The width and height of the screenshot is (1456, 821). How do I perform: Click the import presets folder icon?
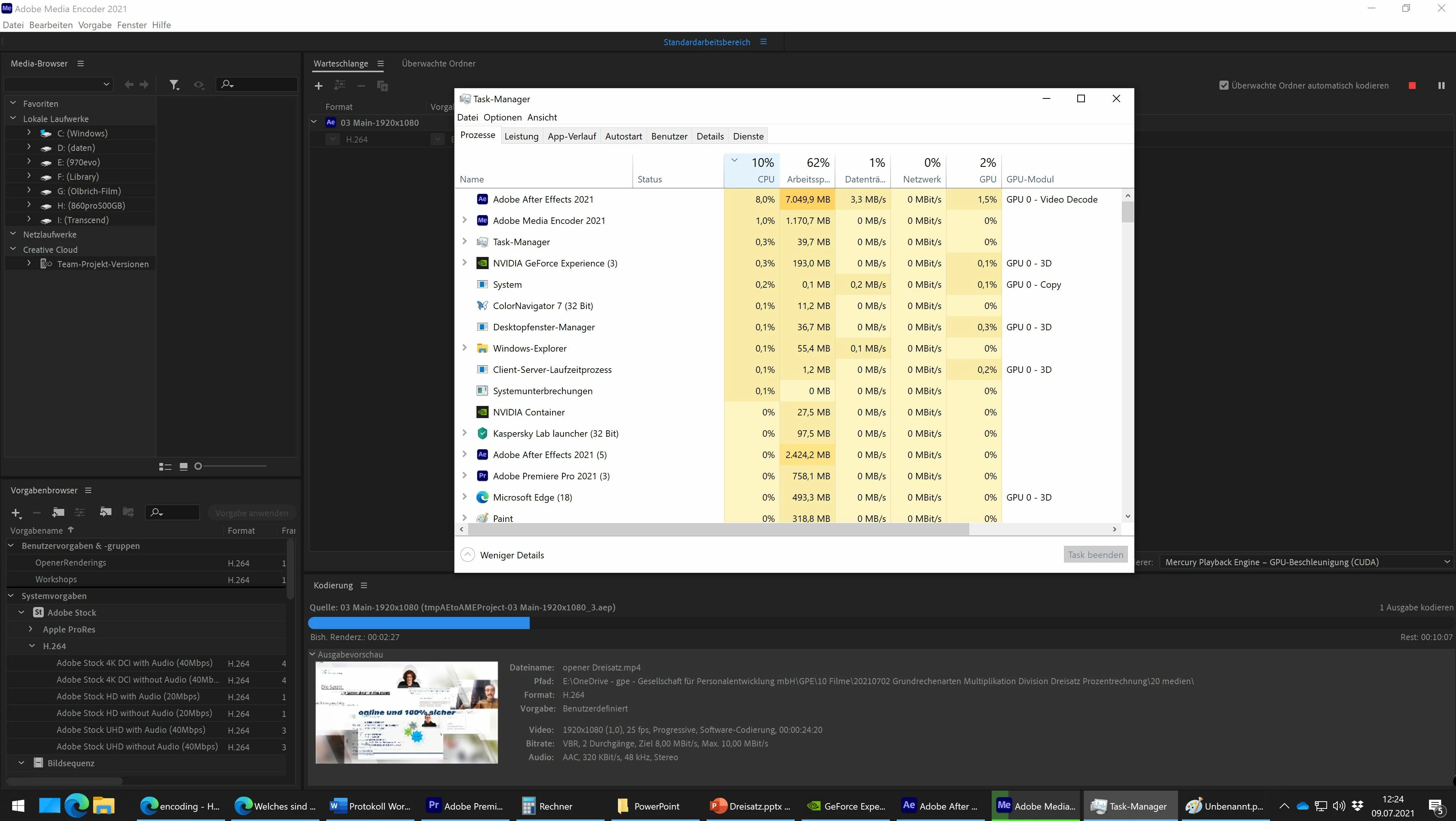point(105,512)
